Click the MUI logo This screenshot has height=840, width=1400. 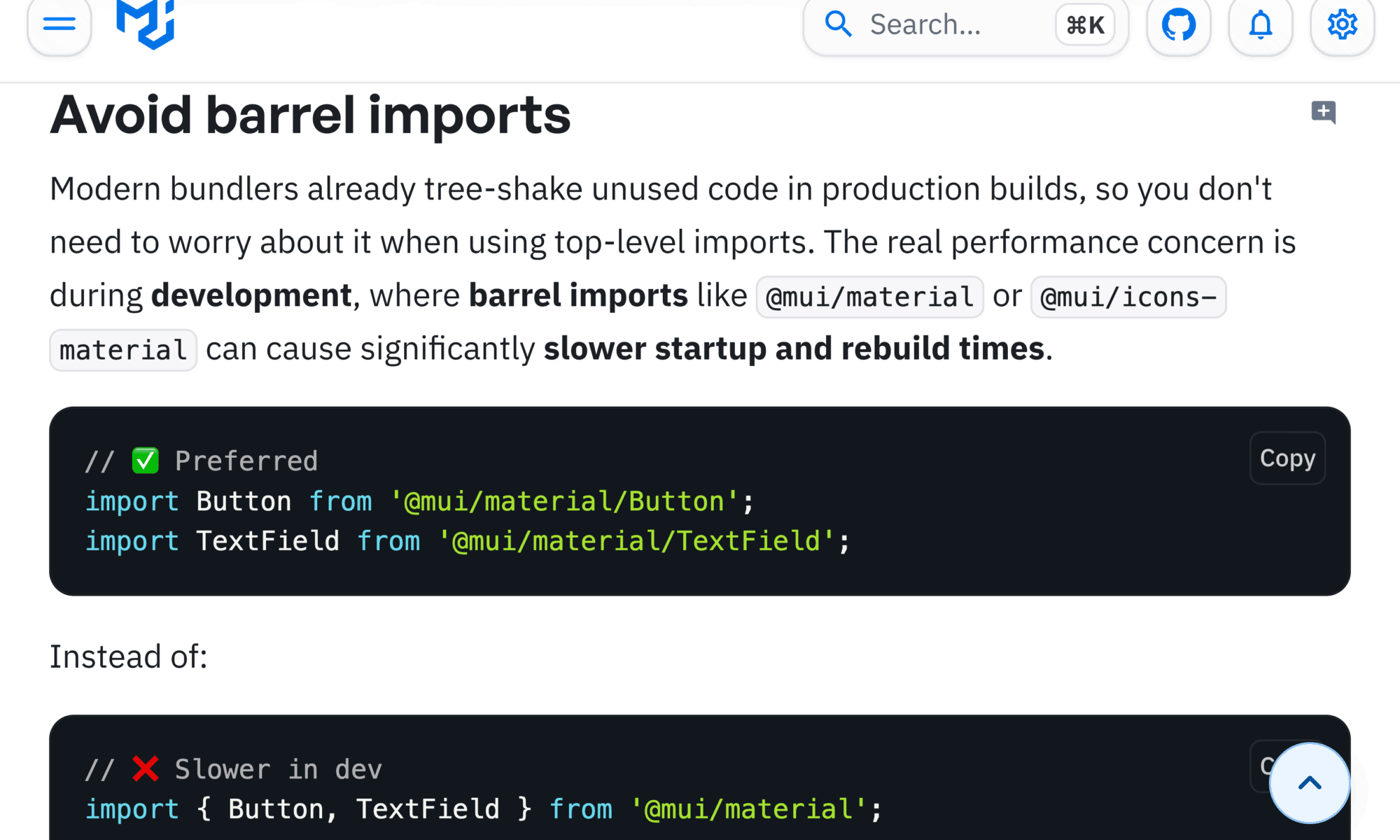(x=146, y=25)
